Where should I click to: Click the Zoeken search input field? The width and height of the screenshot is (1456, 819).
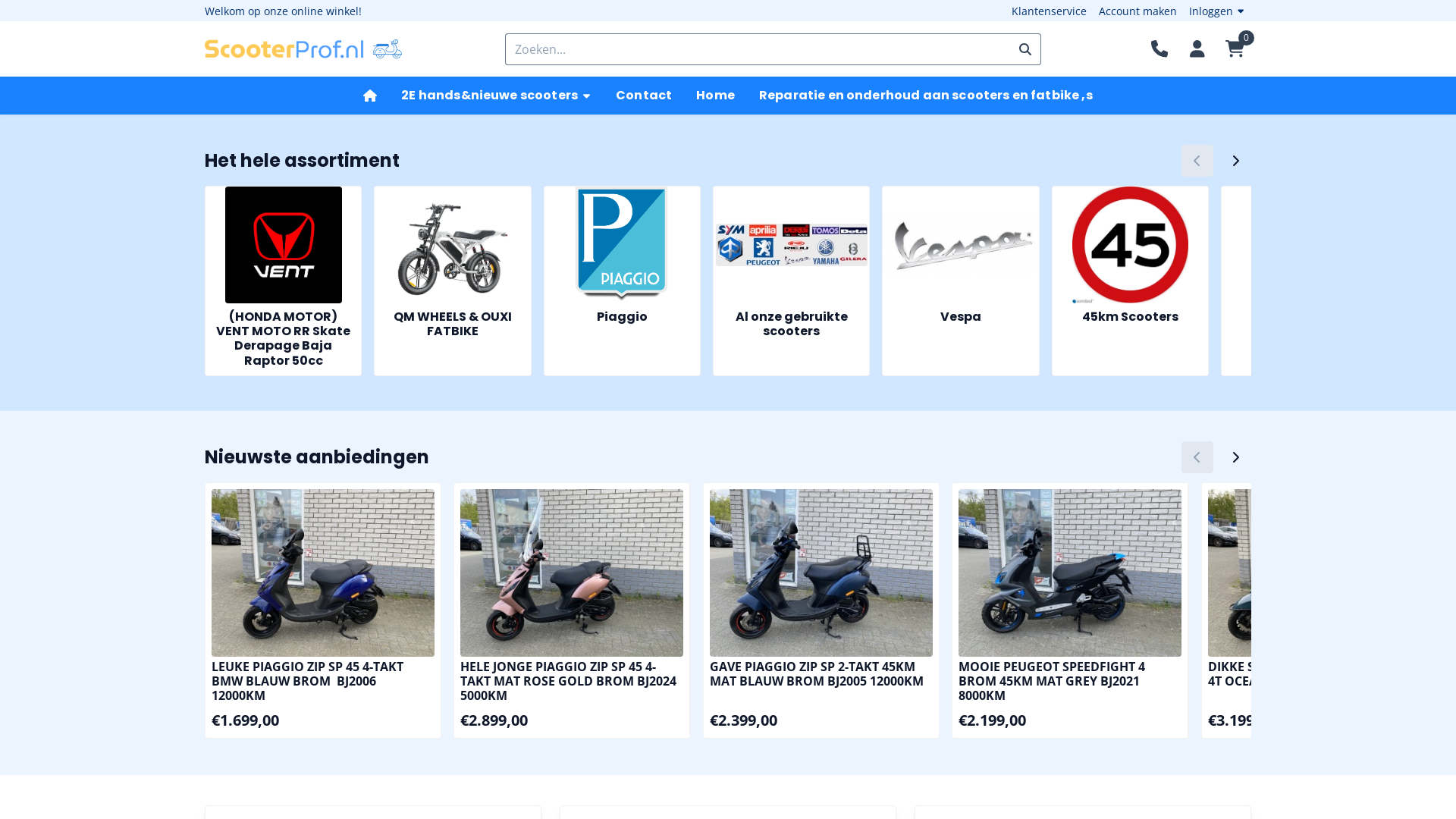click(x=758, y=49)
